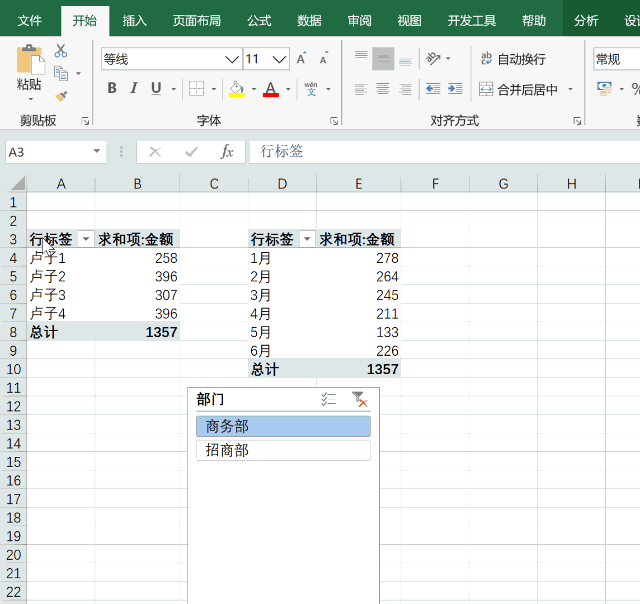Switch to the 视图 tab

click(409, 20)
